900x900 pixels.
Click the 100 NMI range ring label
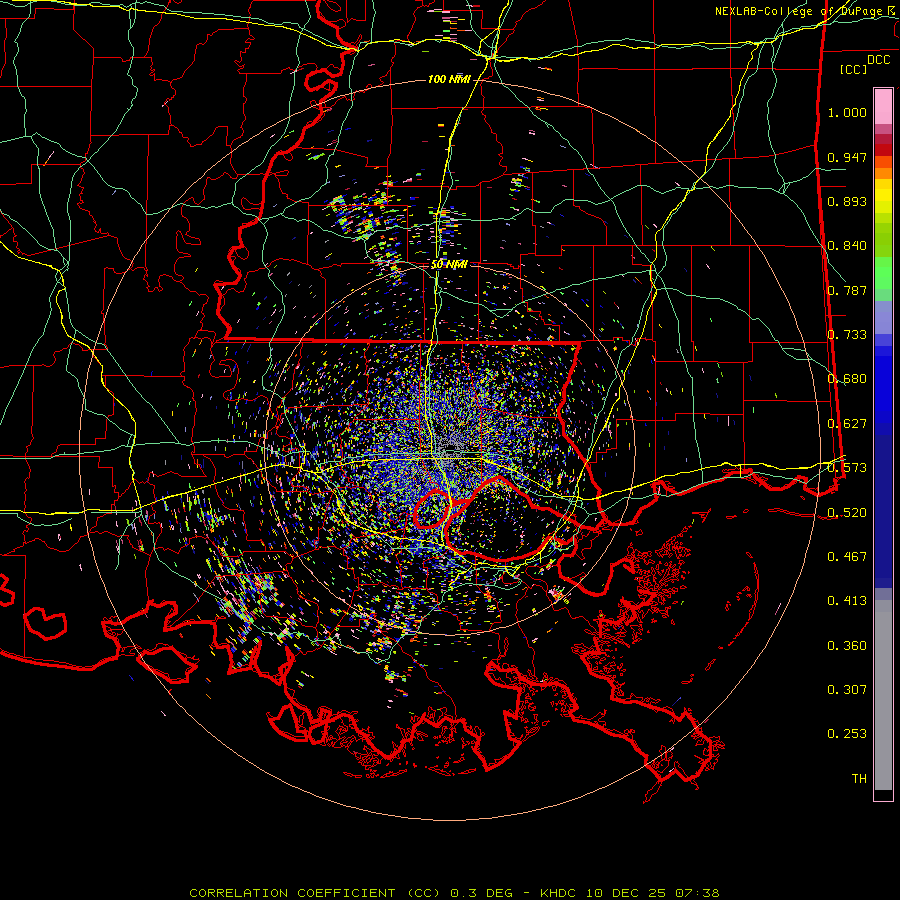click(x=449, y=79)
